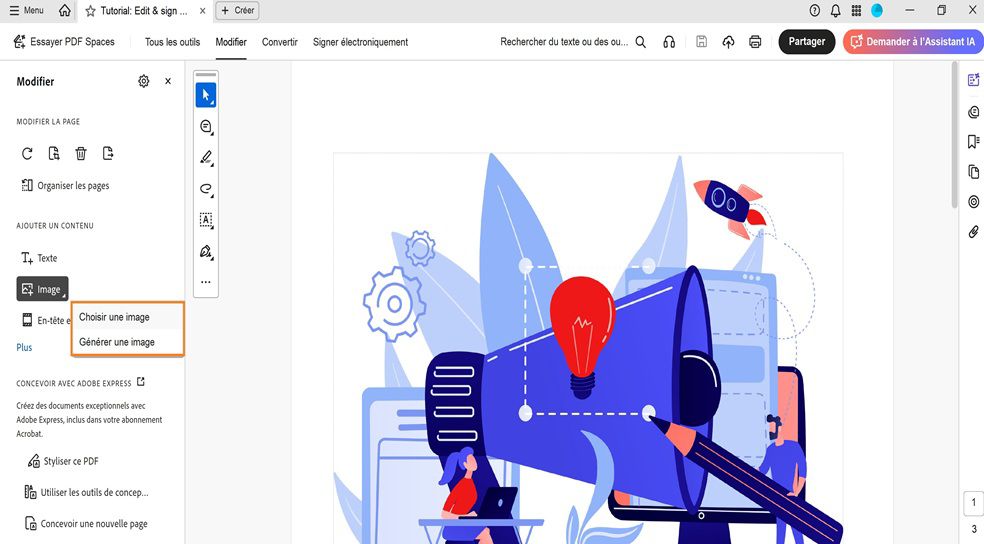
Task: Switch to the Modifier tab
Action: (231, 42)
